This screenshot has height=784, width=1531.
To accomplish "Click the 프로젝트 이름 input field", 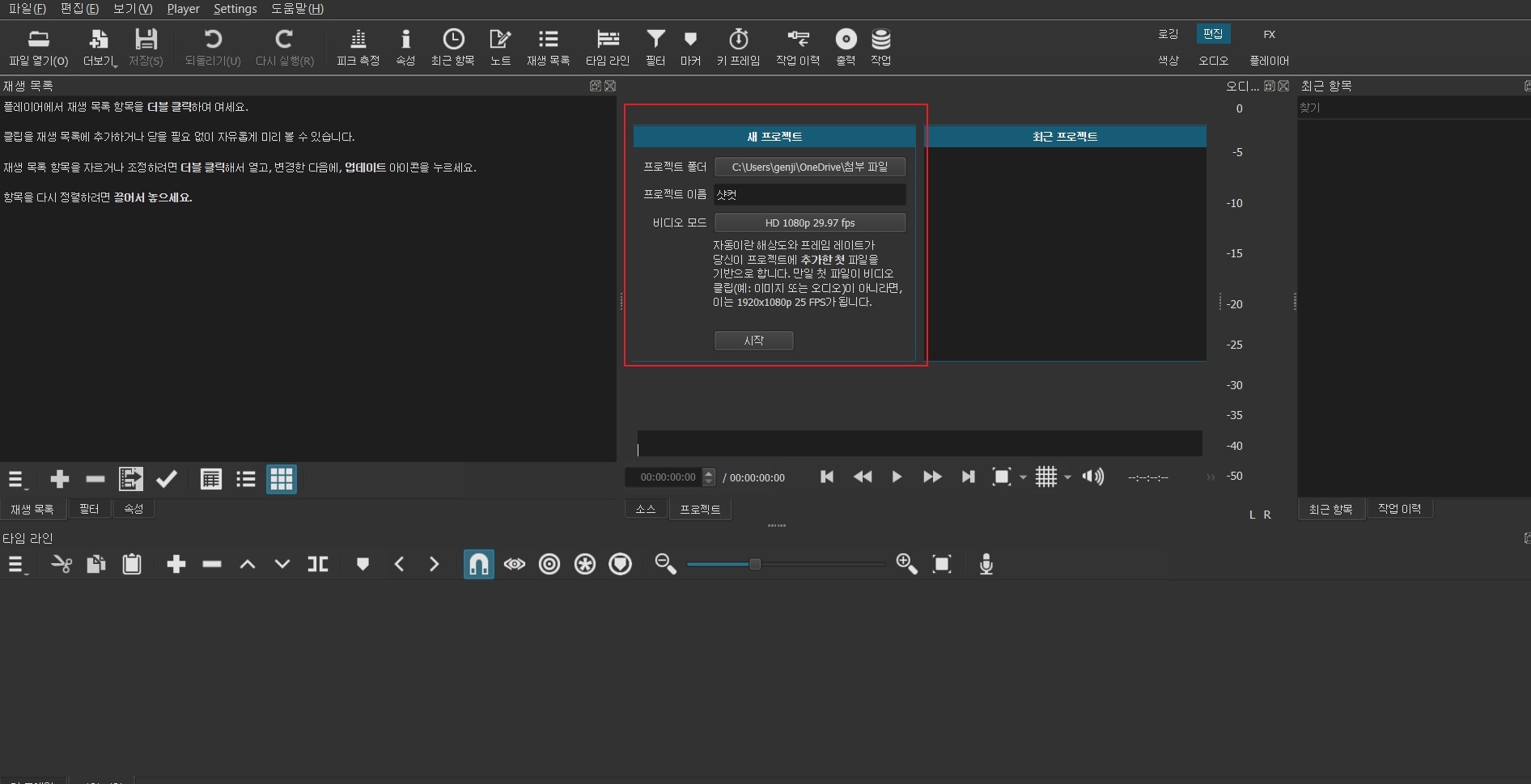I will [x=809, y=194].
